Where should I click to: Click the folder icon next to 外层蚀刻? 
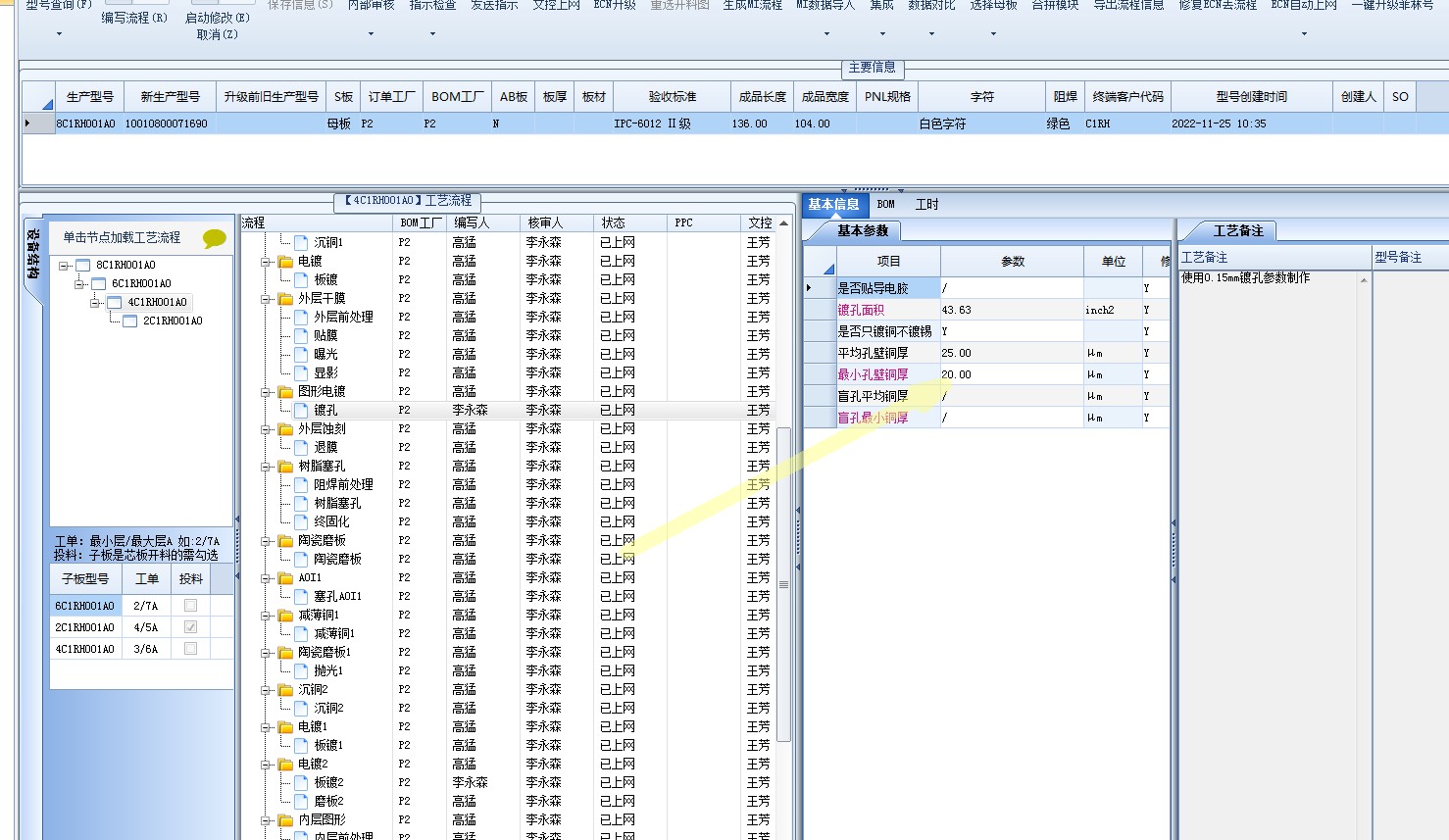click(285, 428)
